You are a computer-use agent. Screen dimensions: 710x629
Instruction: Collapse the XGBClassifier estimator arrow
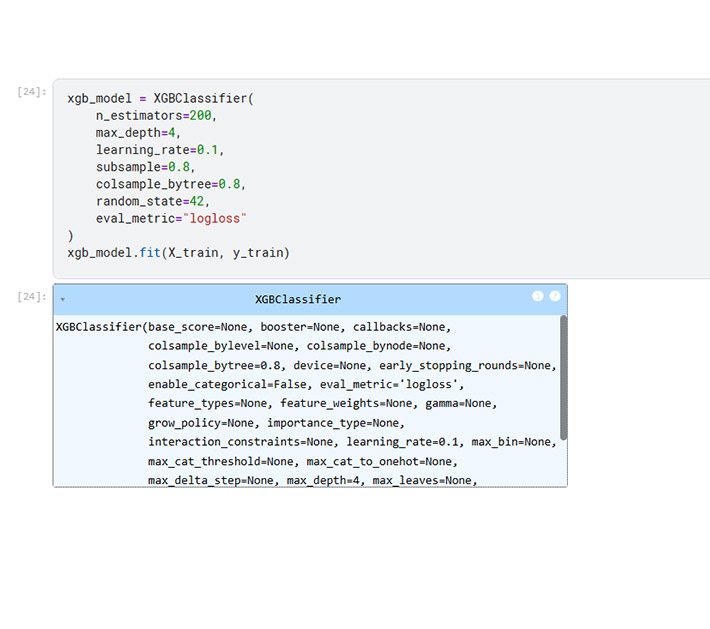(62, 299)
